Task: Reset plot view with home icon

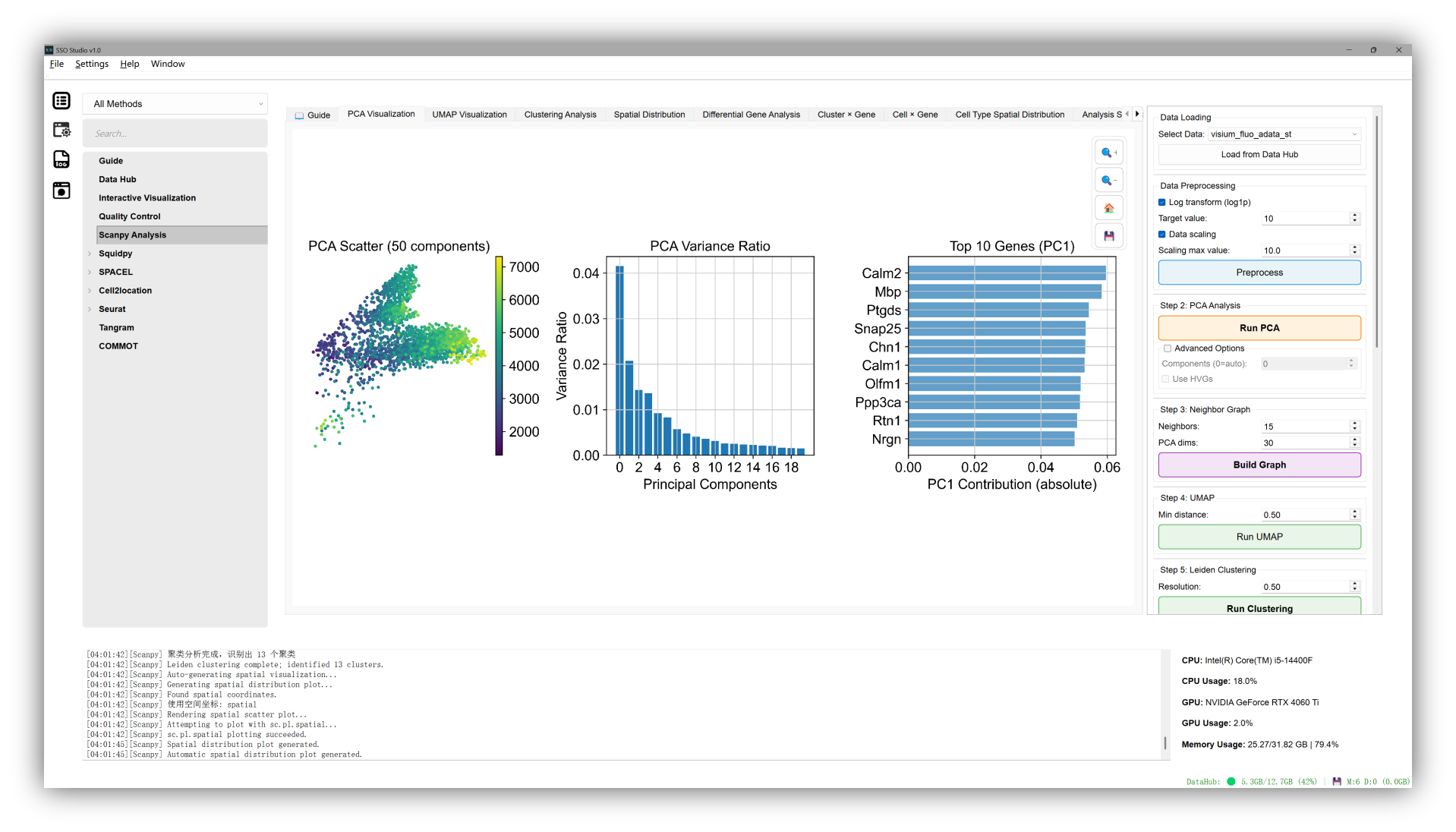Action: pos(1108,208)
